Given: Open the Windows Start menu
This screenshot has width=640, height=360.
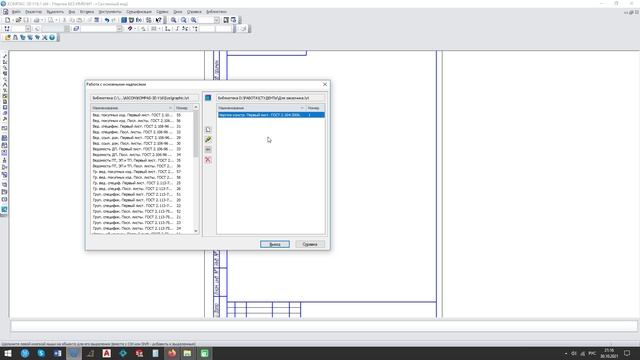Looking at the screenshot, I should (x=8, y=353).
